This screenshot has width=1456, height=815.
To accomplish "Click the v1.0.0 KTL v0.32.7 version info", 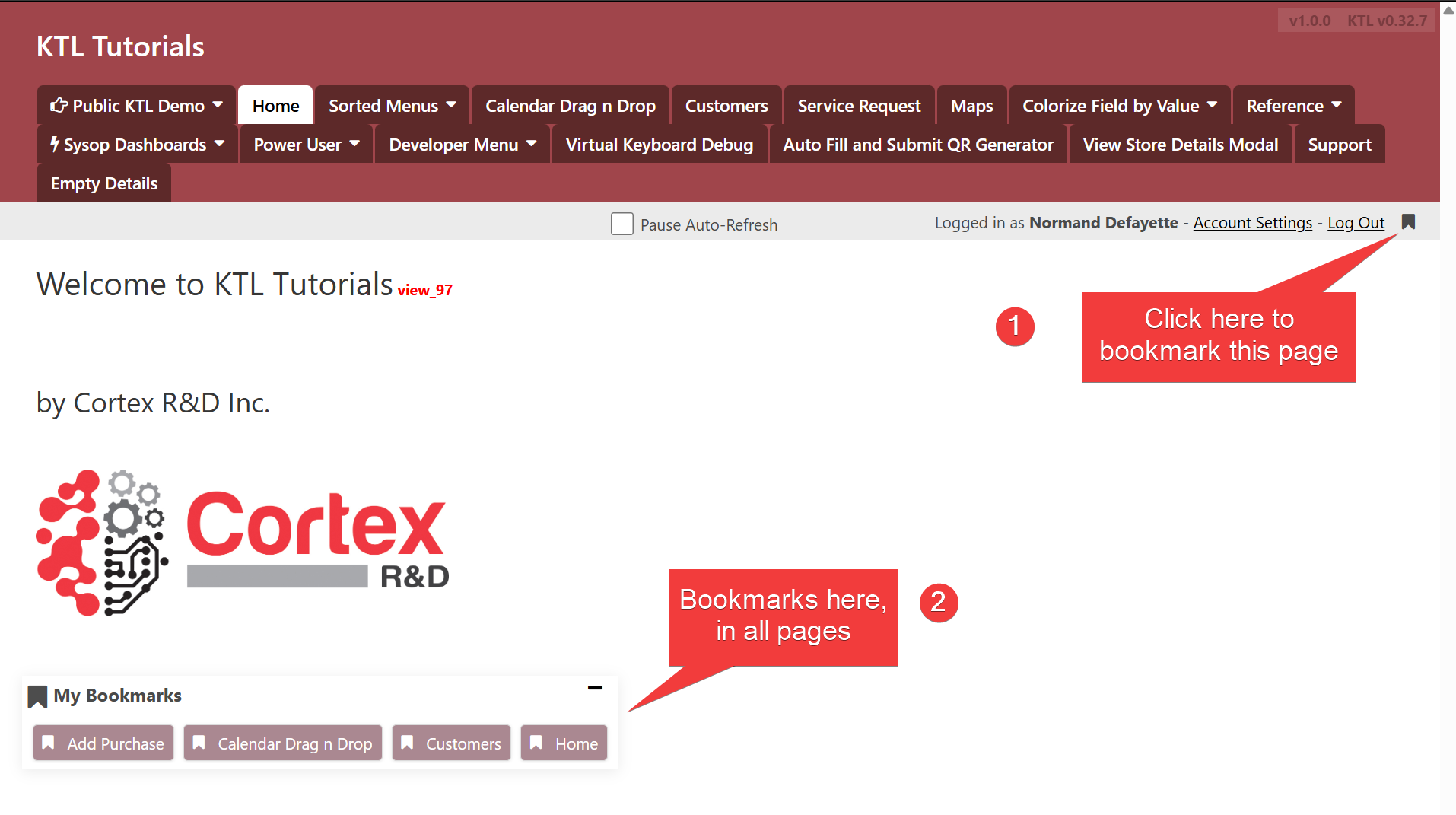I will tap(1358, 21).
